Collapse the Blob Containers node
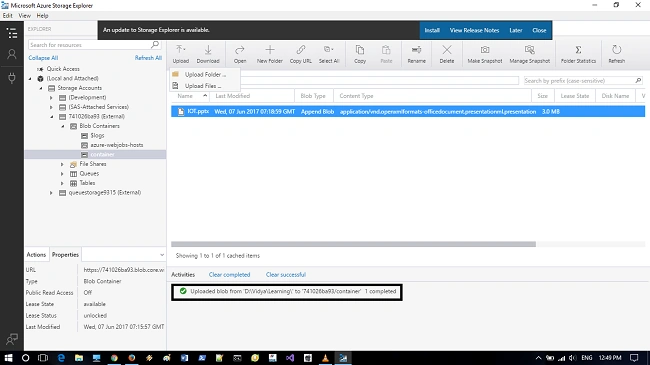 [x=63, y=126]
